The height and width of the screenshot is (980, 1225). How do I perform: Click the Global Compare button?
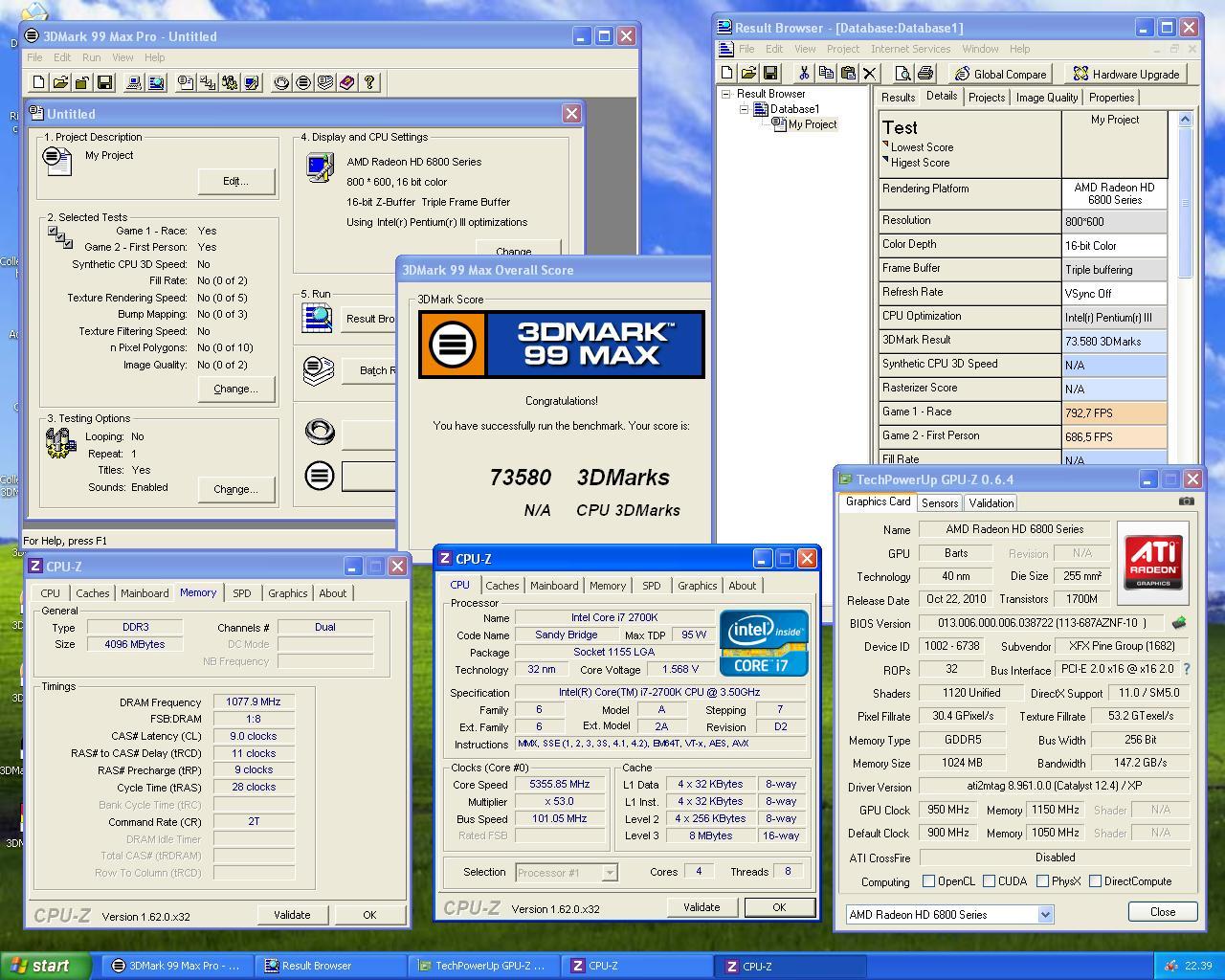(1001, 74)
